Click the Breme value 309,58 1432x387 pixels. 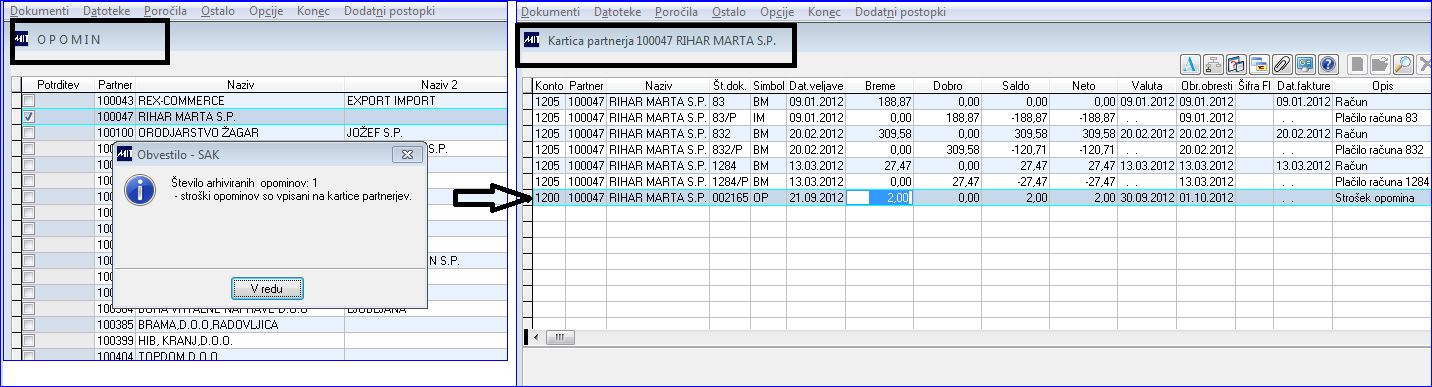(880, 133)
